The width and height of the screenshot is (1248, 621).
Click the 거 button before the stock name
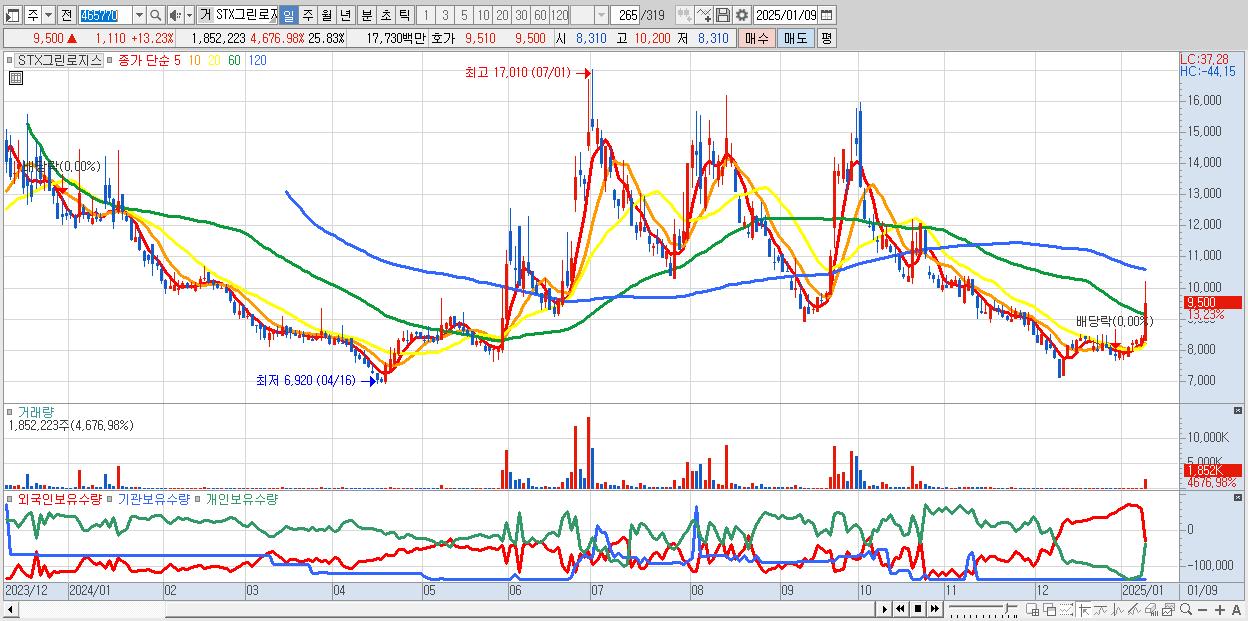(205, 15)
